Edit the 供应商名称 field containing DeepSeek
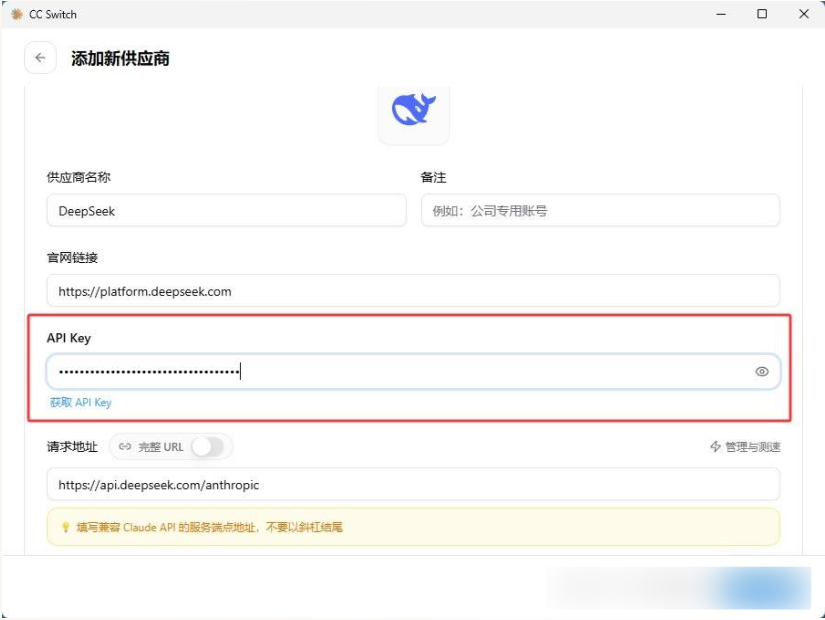 coord(226,211)
